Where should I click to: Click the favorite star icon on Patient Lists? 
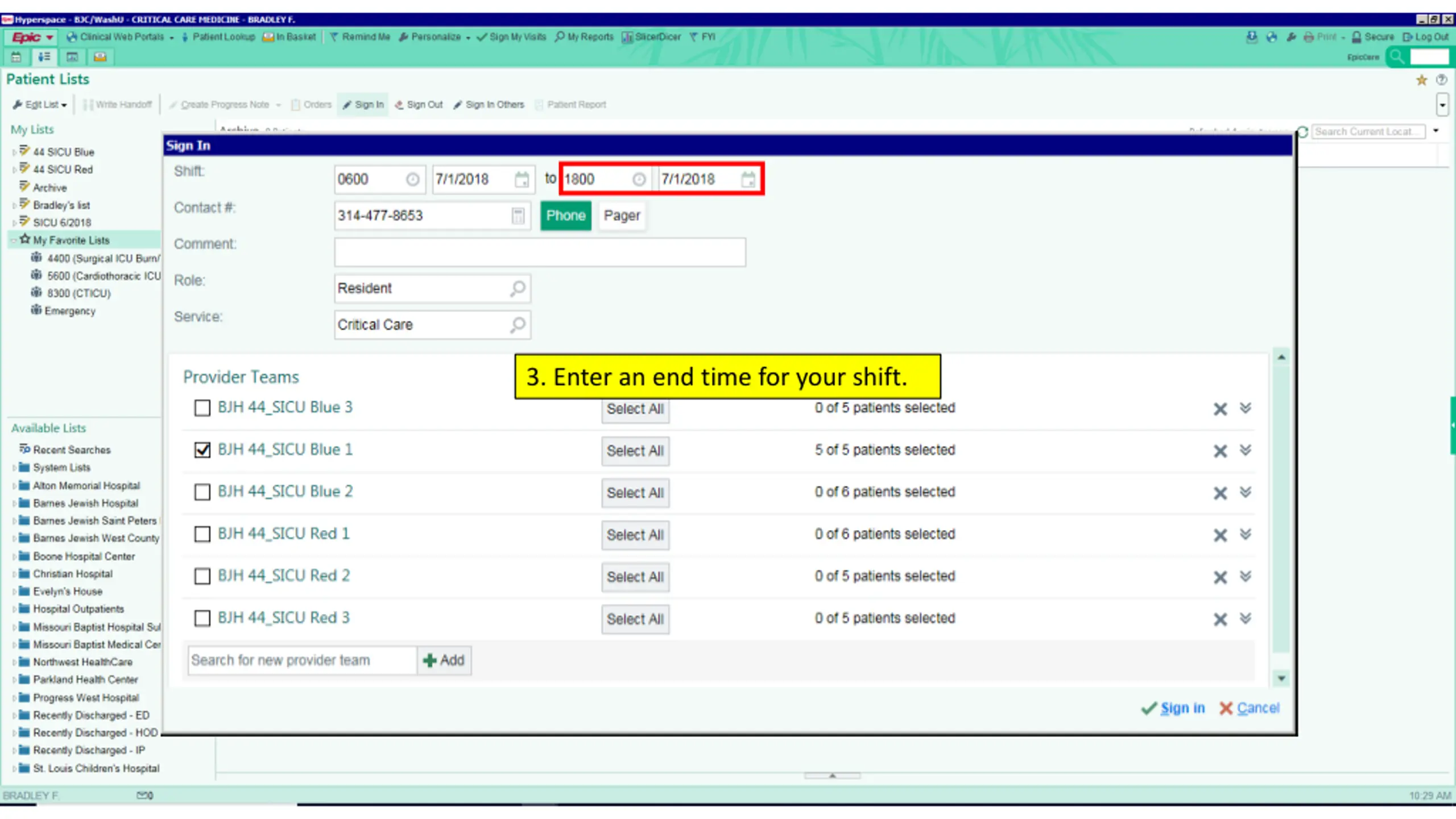[x=1421, y=80]
